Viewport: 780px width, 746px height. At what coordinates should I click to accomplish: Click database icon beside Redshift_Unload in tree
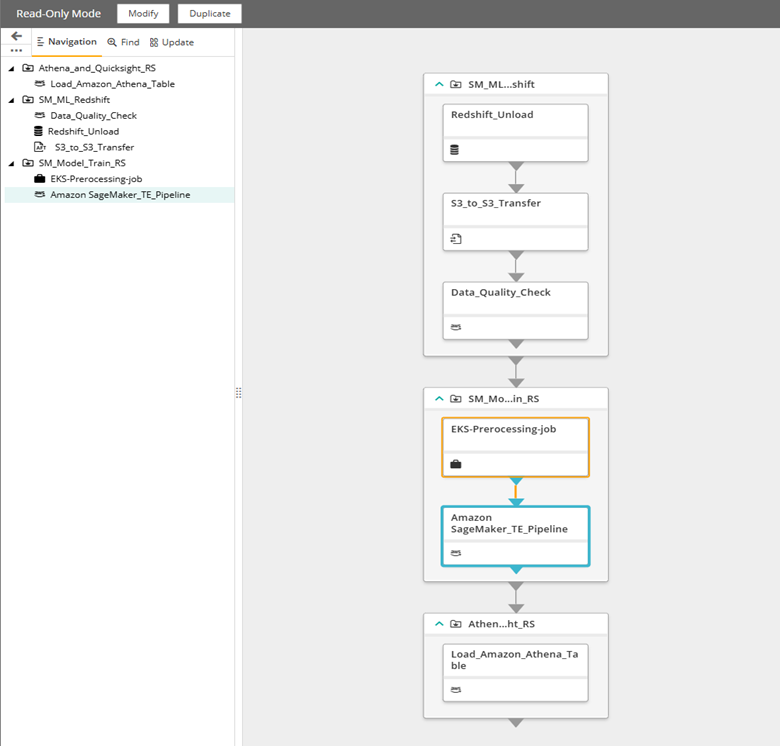[x=38, y=131]
